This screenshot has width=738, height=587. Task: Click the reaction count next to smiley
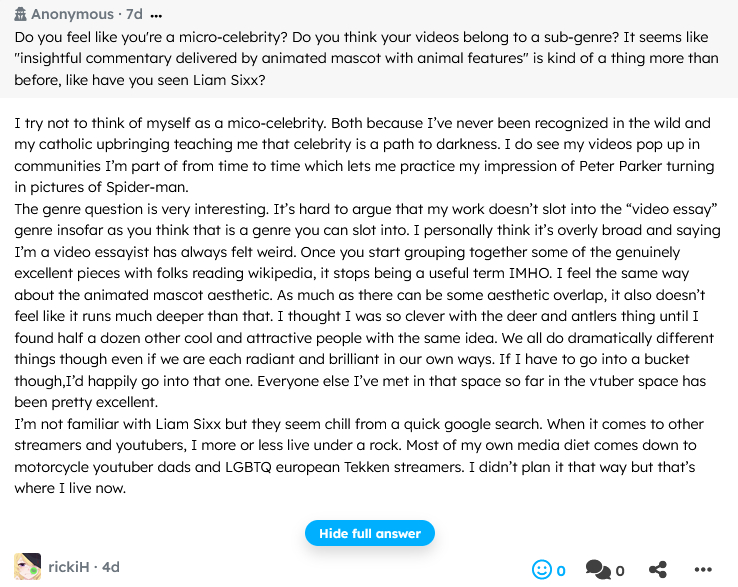[561, 571]
